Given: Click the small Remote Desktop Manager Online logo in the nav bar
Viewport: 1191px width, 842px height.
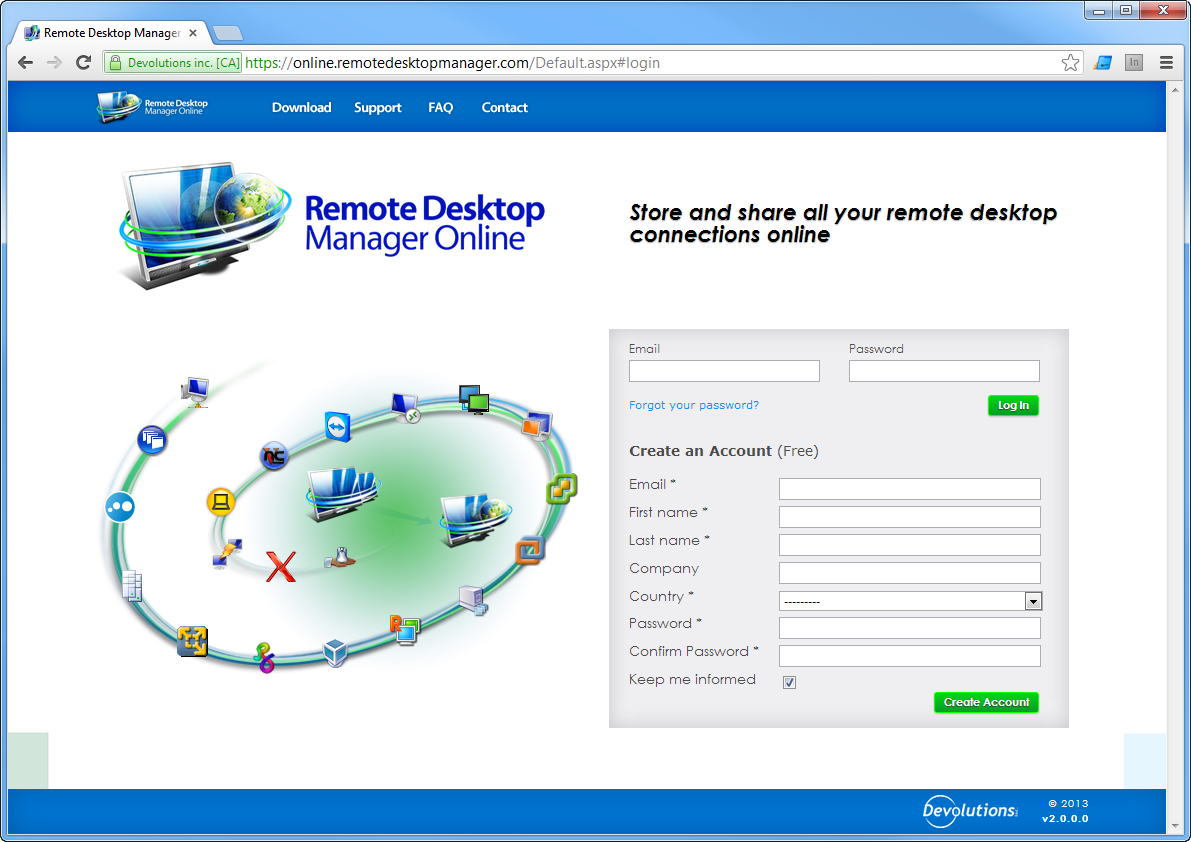Looking at the screenshot, I should point(152,107).
